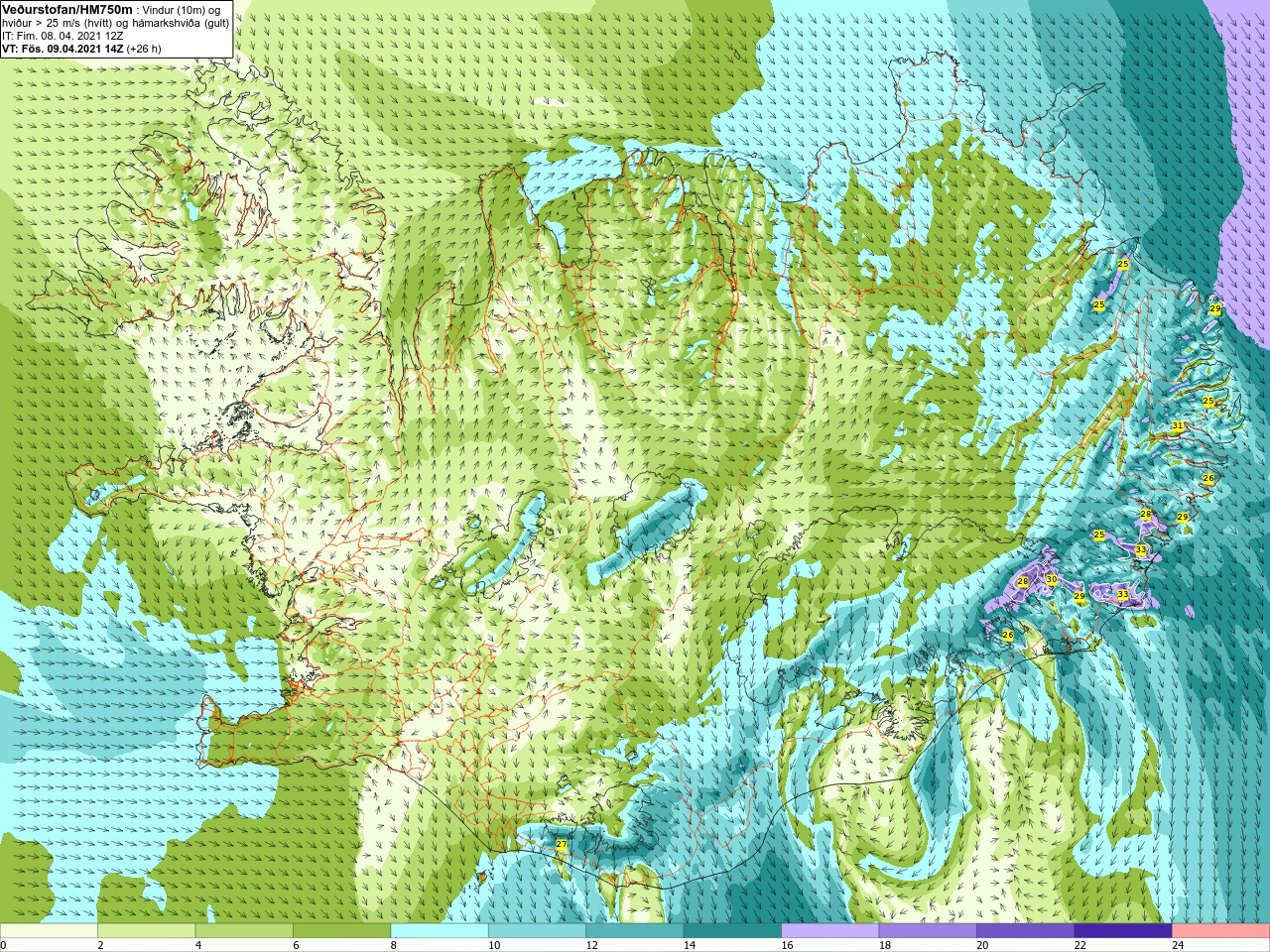Click the legend tick label '6'
Screen dimensions: 1270x952
[x=296, y=945]
